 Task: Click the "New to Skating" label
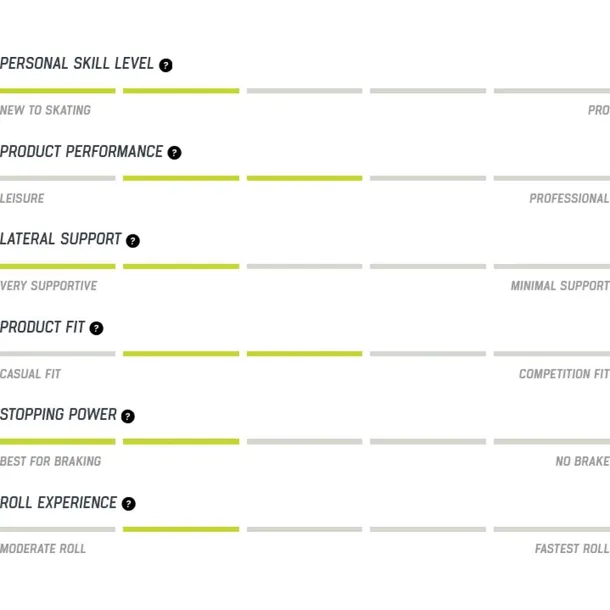click(x=45, y=110)
